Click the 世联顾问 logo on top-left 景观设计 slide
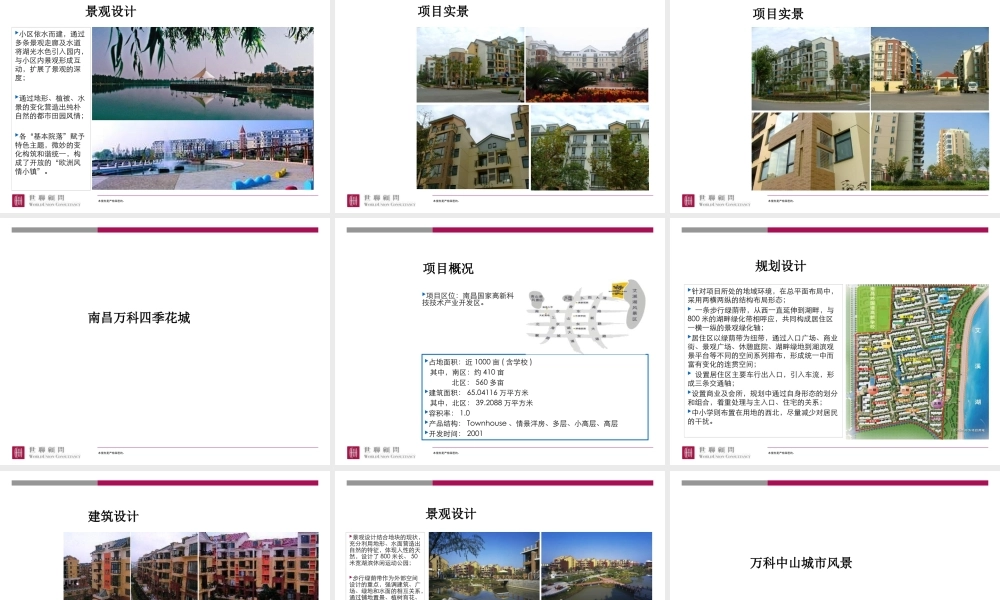The image size is (1000, 600). pyautogui.click(x=46, y=200)
